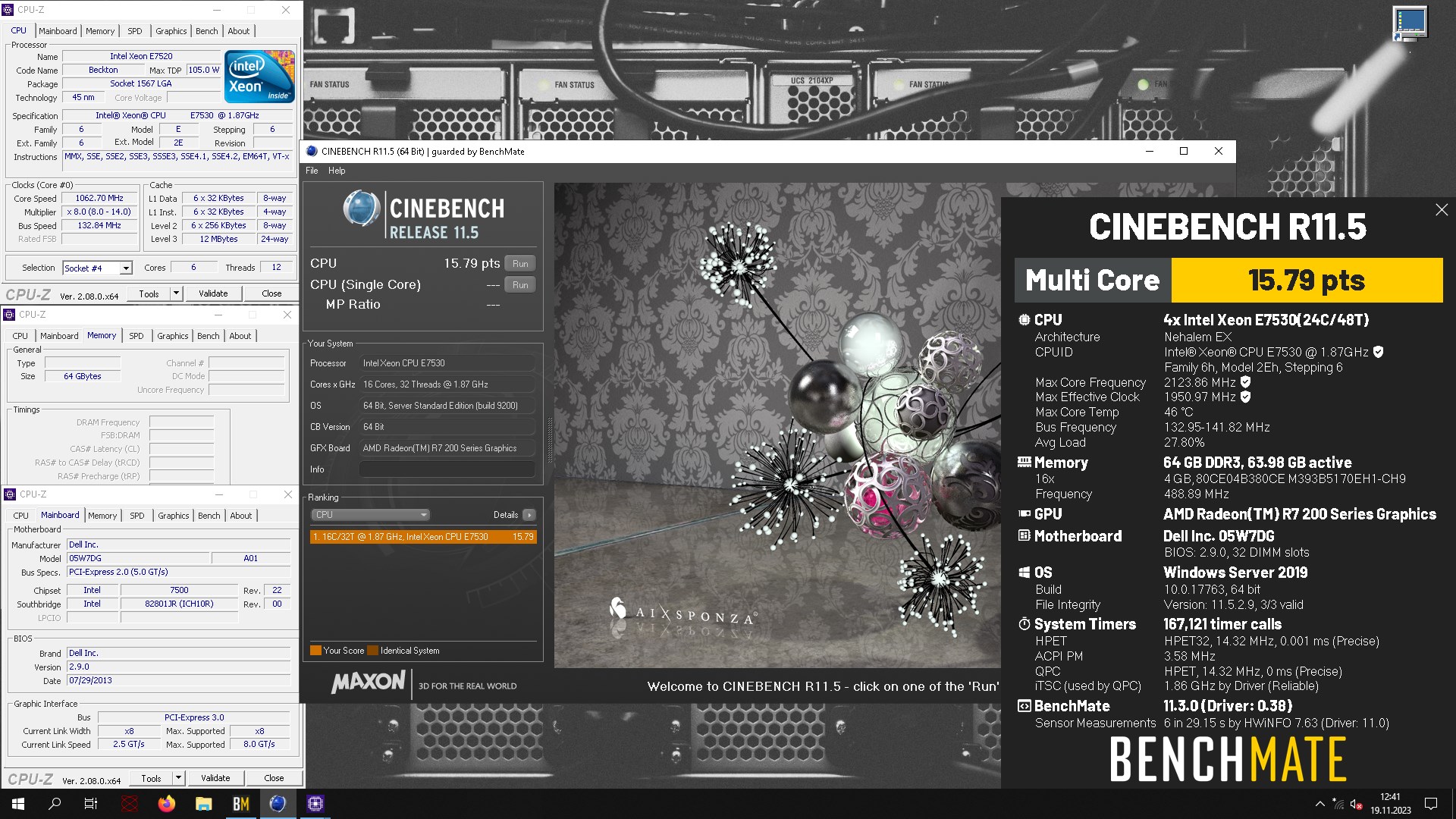This screenshot has height=819, width=1456.
Task: Switch to SPD tab in top CPU-Z
Action: [135, 31]
